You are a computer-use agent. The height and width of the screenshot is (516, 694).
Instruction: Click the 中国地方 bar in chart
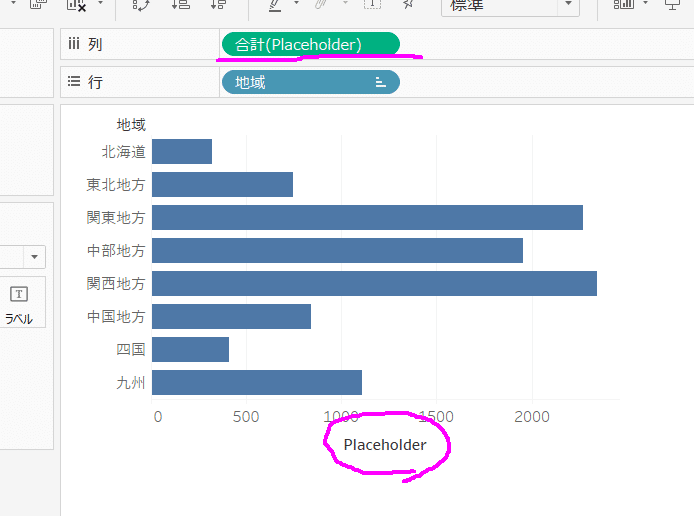pos(231,316)
